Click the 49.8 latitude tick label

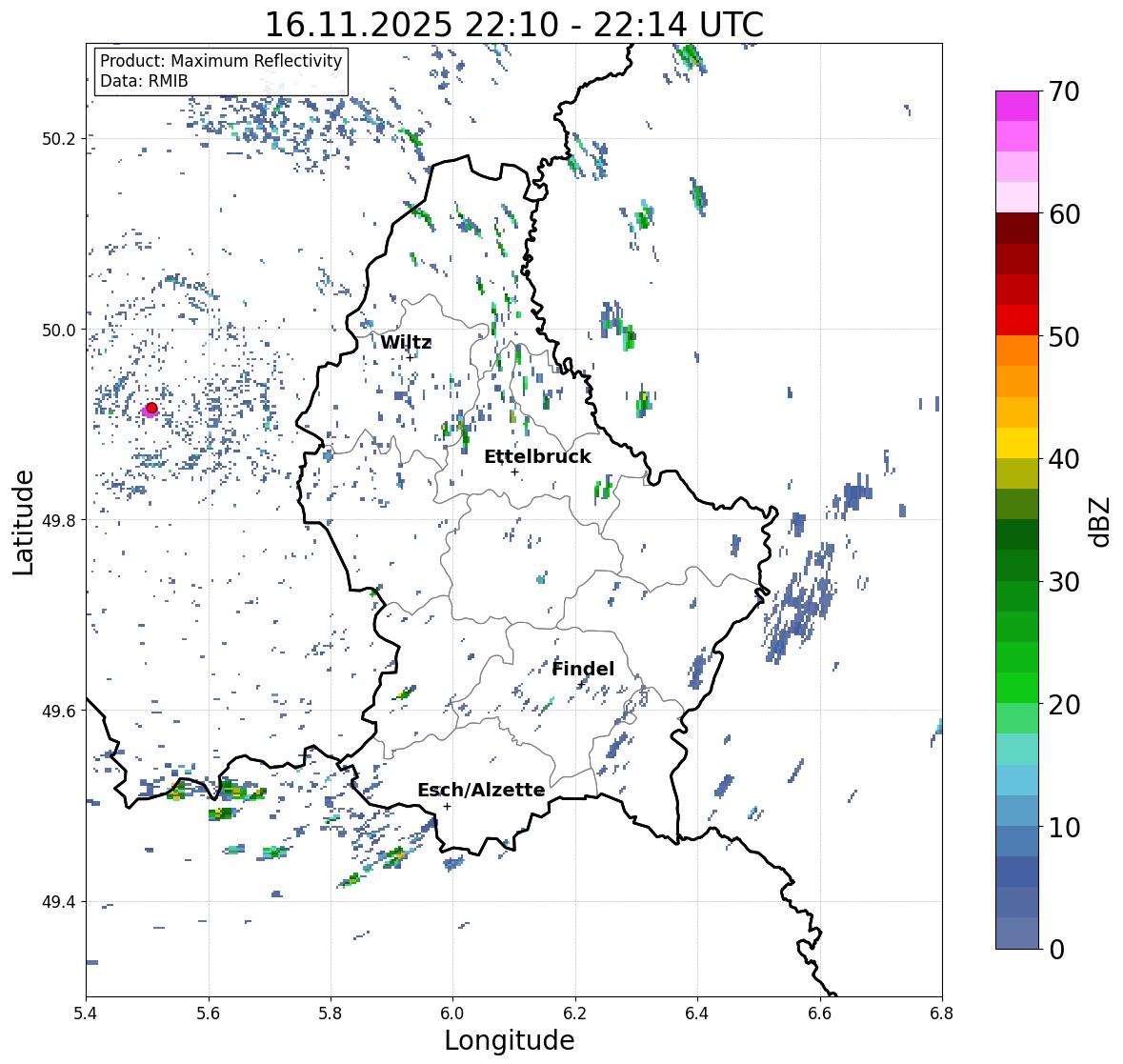click(59, 520)
